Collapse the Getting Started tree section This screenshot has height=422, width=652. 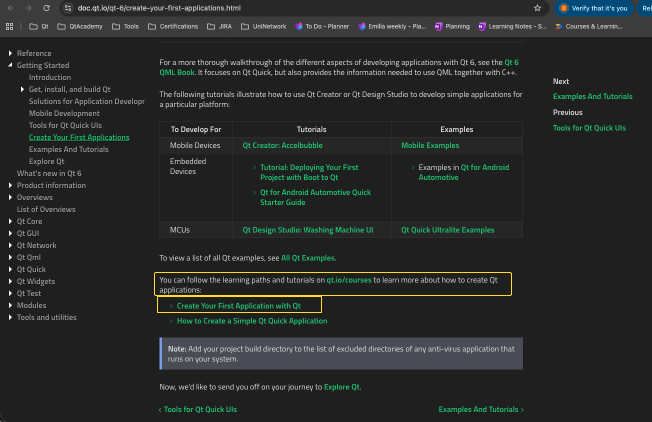pyautogui.click(x=11, y=65)
